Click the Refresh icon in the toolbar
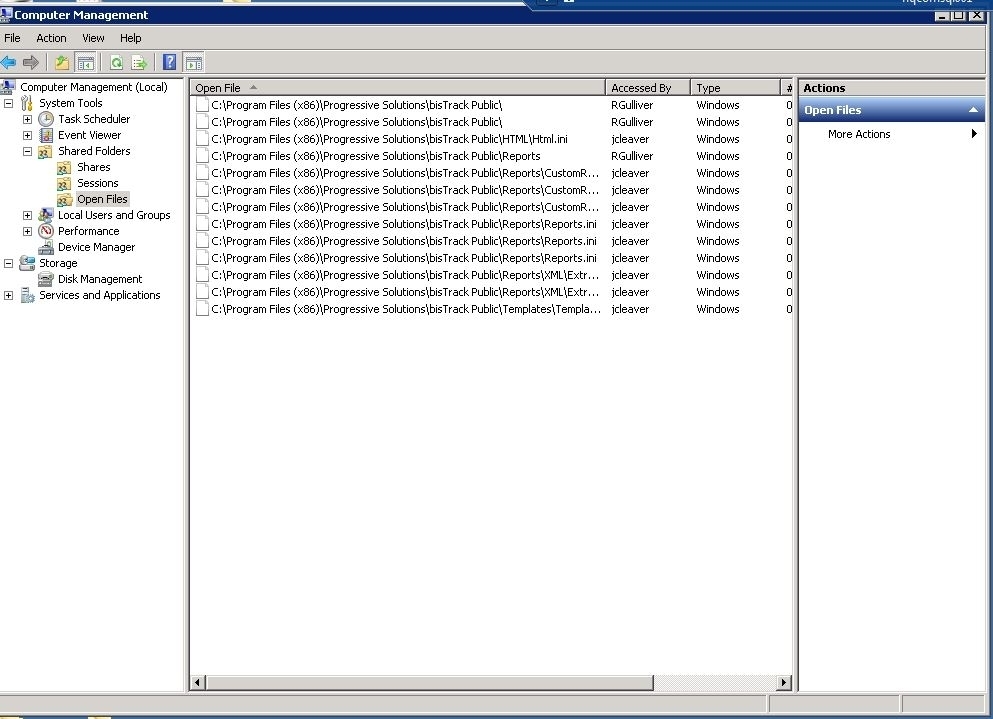993x719 pixels. pyautogui.click(x=115, y=62)
